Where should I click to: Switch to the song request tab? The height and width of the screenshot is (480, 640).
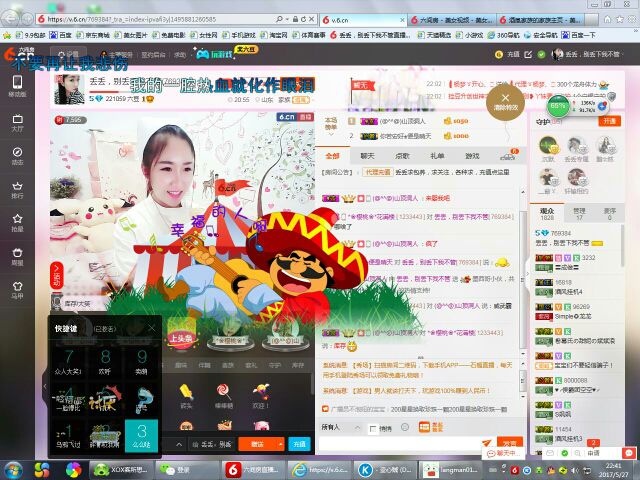(x=402, y=156)
